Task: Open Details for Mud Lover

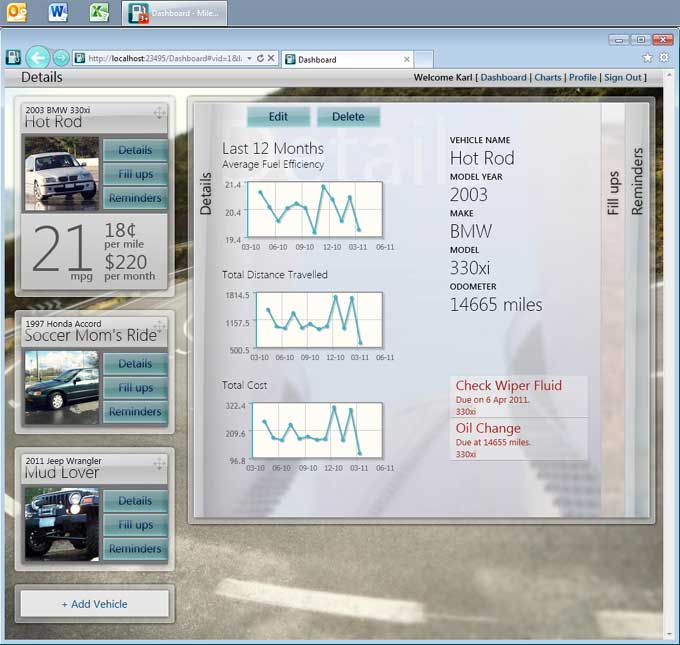Action: (135, 501)
